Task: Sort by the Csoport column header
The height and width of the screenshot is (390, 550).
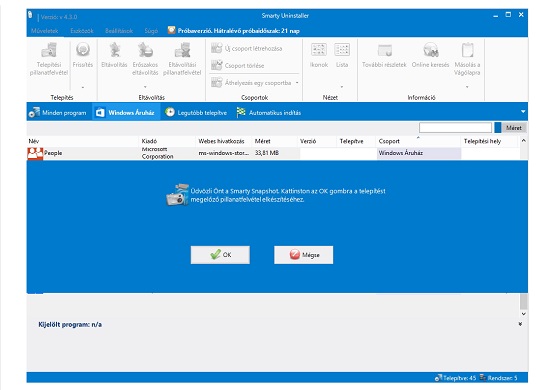Action: point(418,141)
